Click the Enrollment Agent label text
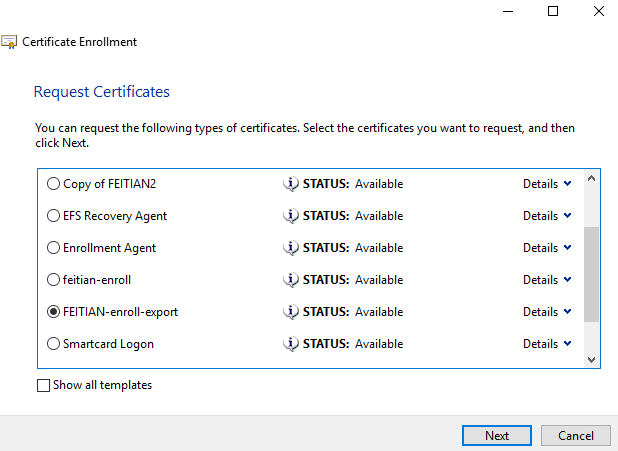 (110, 248)
